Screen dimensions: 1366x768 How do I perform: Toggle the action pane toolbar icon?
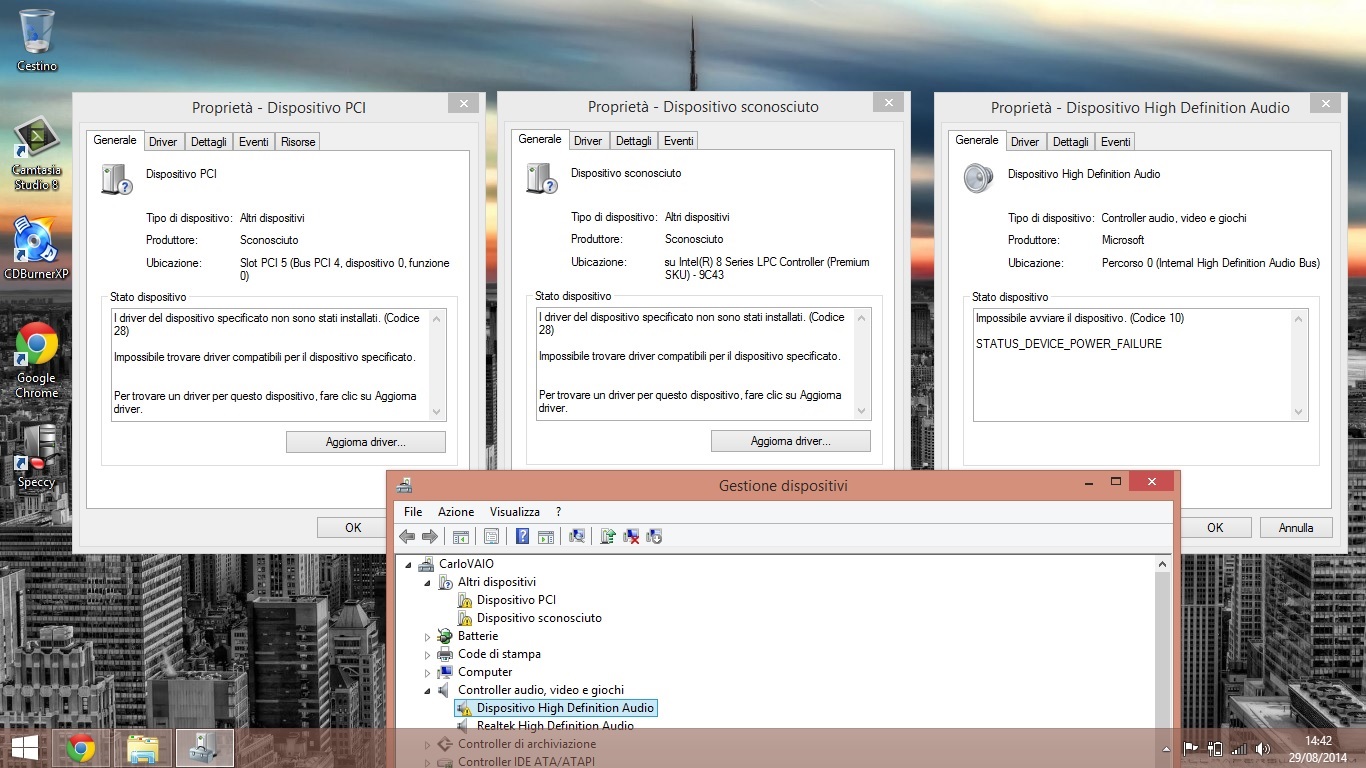(x=546, y=536)
